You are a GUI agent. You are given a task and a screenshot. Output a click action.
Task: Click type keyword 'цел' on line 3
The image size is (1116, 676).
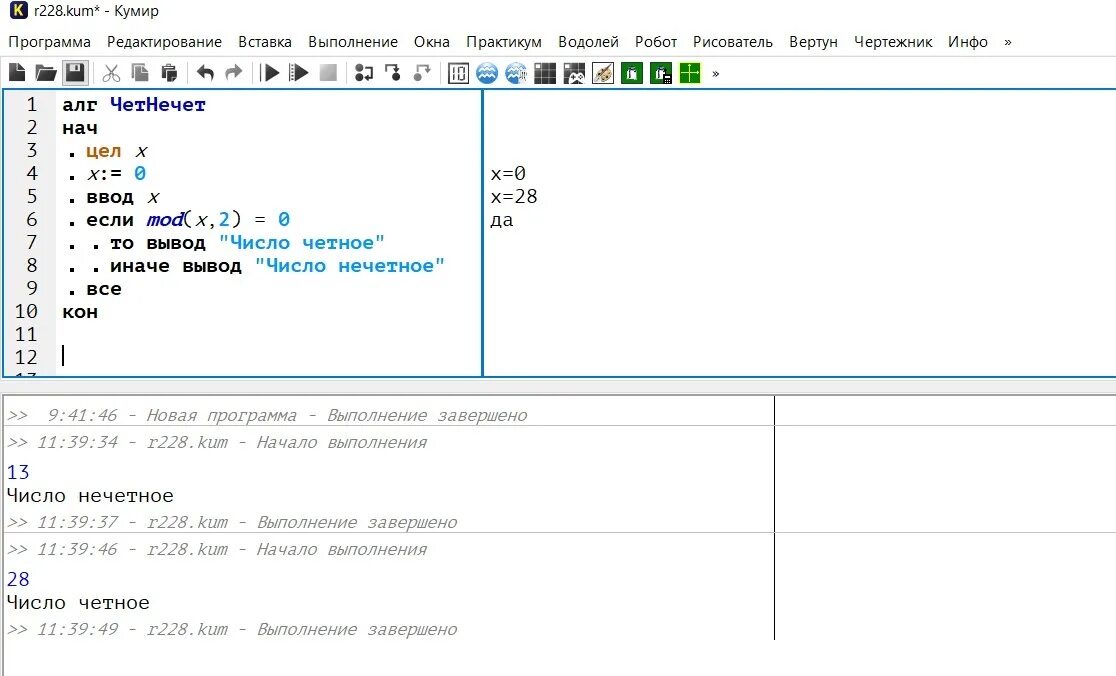click(x=104, y=151)
